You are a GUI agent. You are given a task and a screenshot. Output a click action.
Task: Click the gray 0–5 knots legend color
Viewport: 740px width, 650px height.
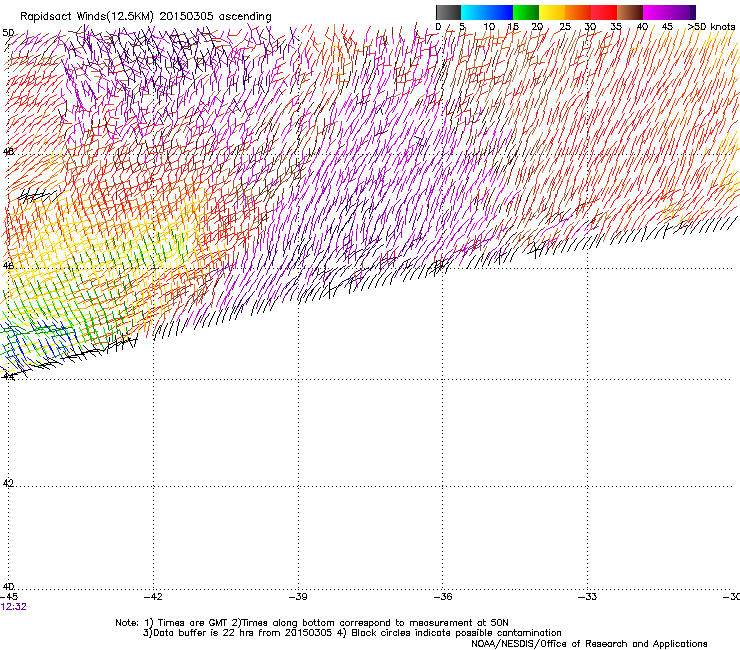pyautogui.click(x=448, y=12)
